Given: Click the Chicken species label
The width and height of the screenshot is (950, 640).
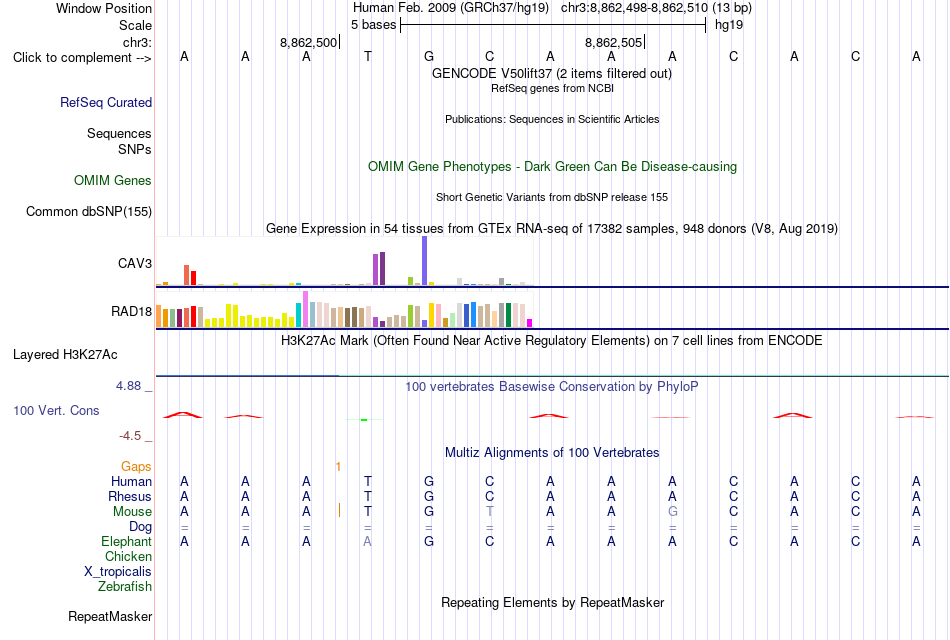Looking at the screenshot, I should tap(128, 556).
